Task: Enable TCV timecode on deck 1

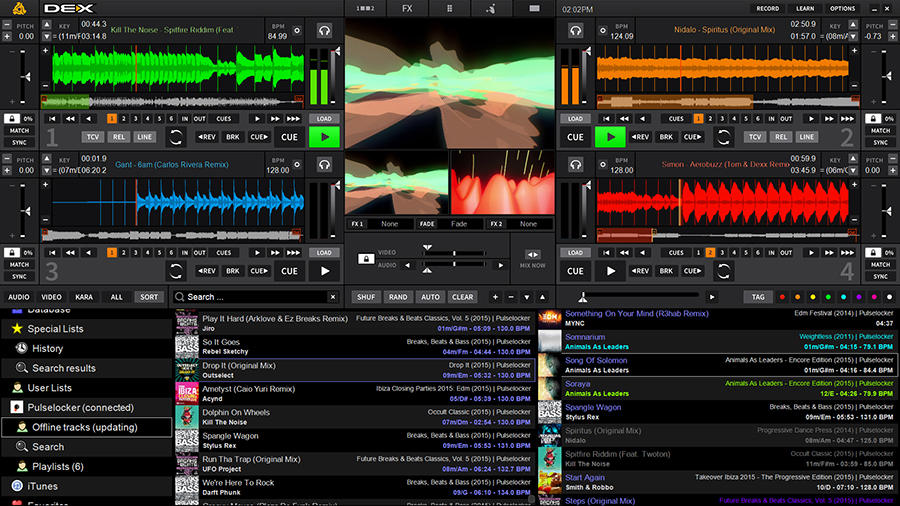Action: click(x=92, y=137)
